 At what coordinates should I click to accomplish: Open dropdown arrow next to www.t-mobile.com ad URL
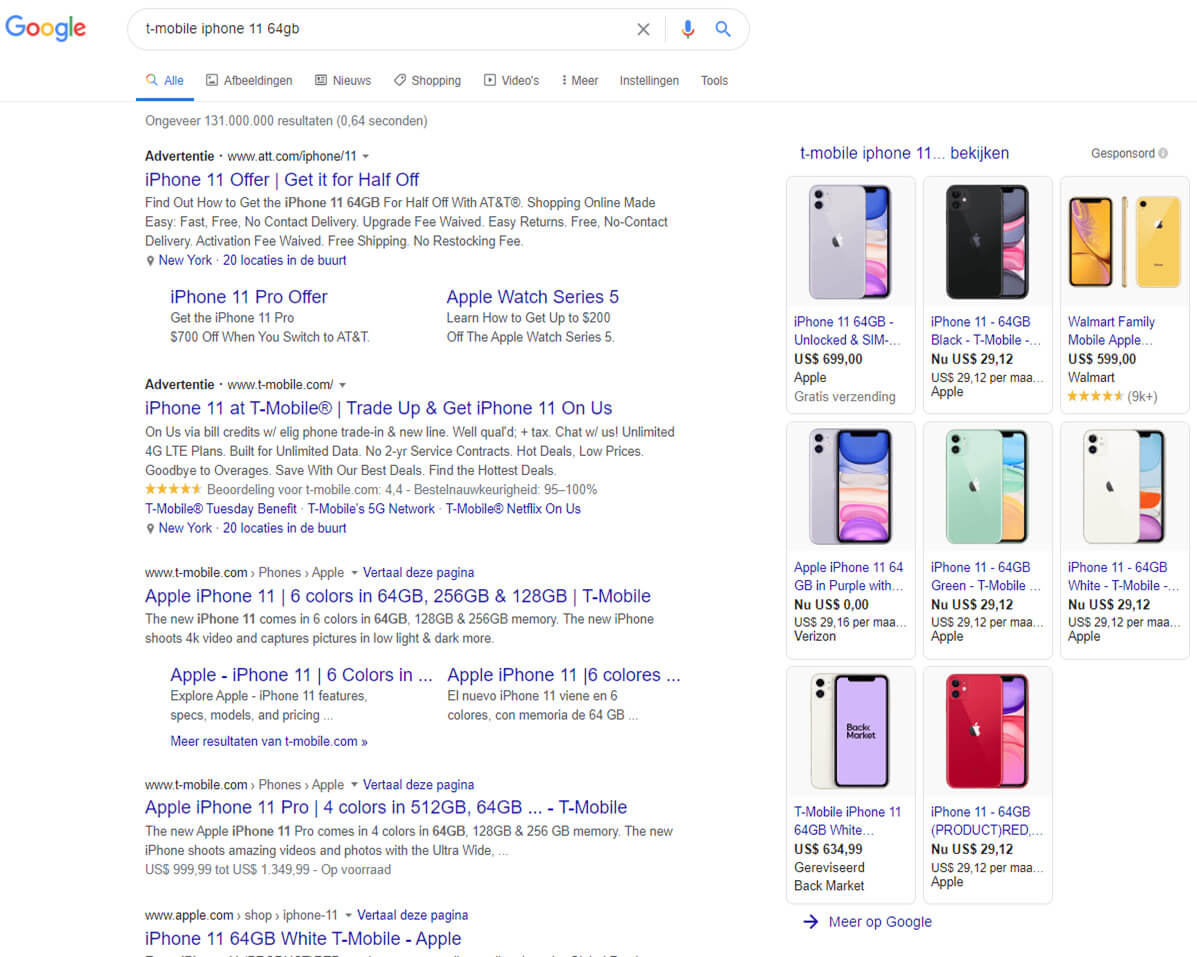[x=342, y=385]
